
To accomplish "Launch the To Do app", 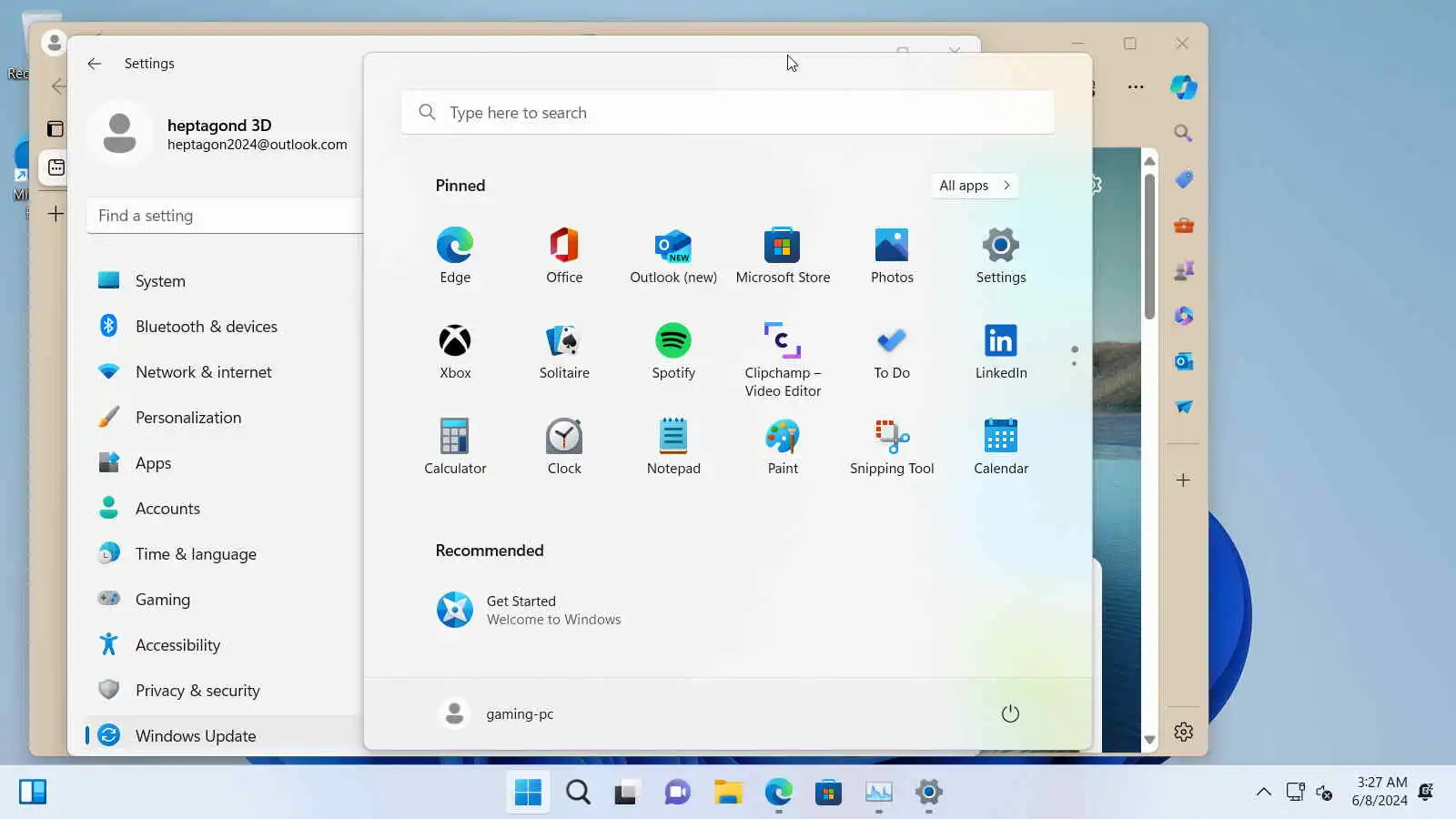I will coord(892,351).
